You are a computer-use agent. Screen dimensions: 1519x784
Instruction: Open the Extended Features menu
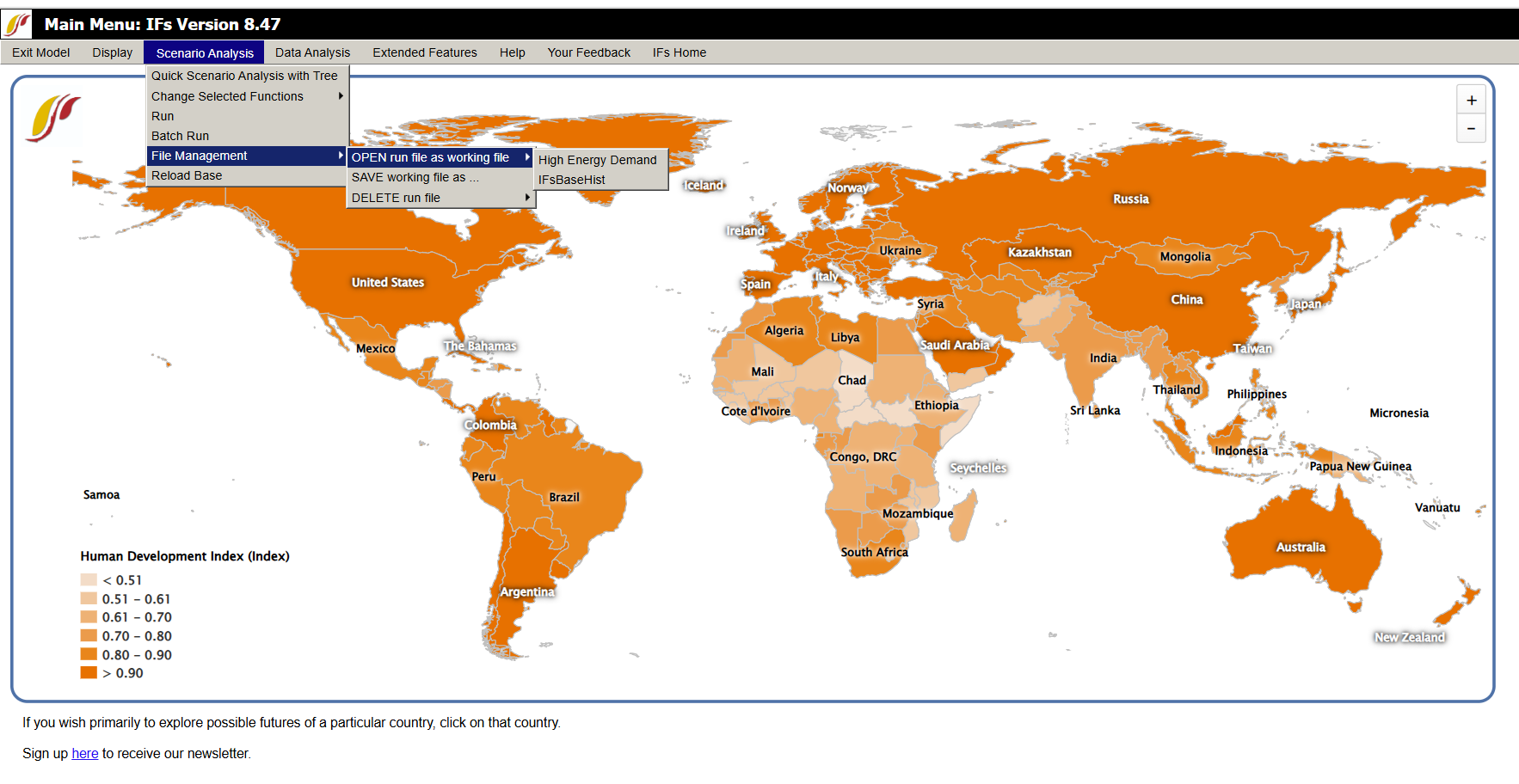[424, 52]
